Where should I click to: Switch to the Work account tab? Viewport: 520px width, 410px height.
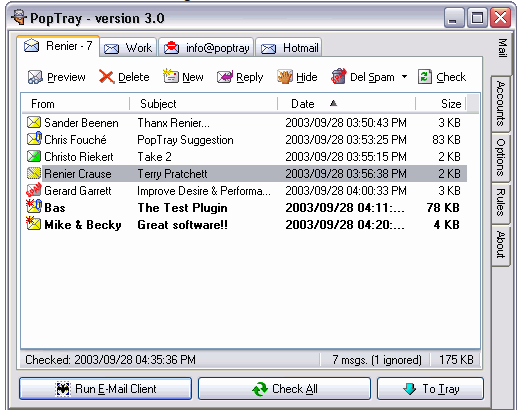click(x=128, y=48)
